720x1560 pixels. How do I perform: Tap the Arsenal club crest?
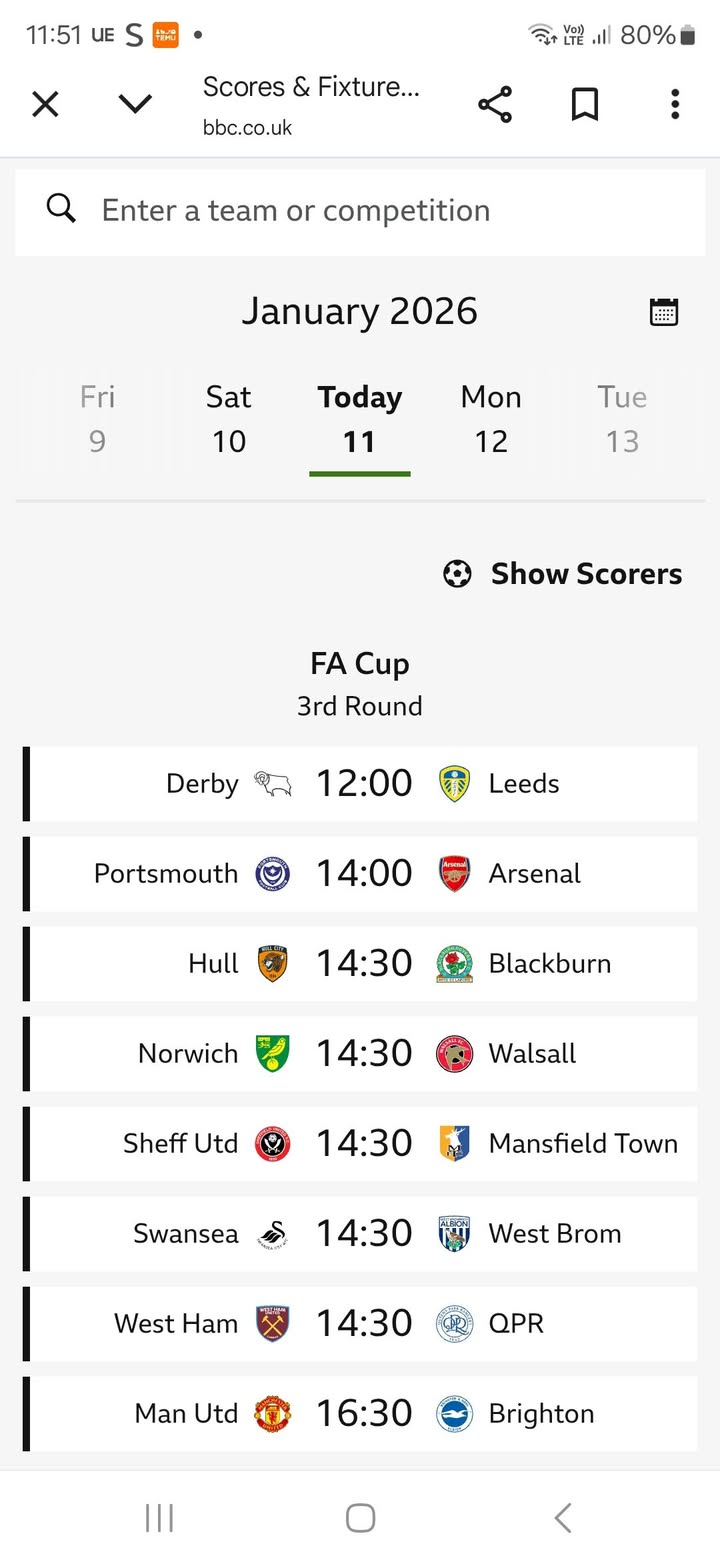pos(454,874)
